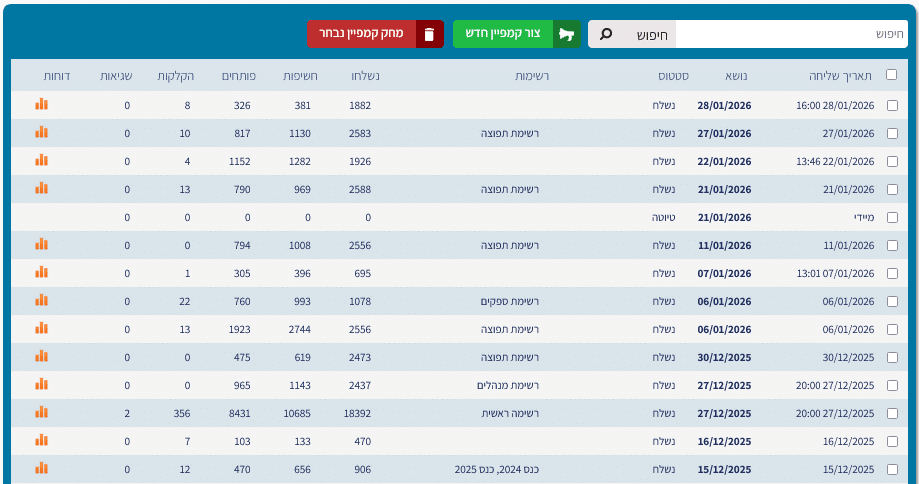This screenshot has height=484, width=919.
Task: Open reports icon for the 28/01/2026 campaign
Action: [x=41, y=104]
